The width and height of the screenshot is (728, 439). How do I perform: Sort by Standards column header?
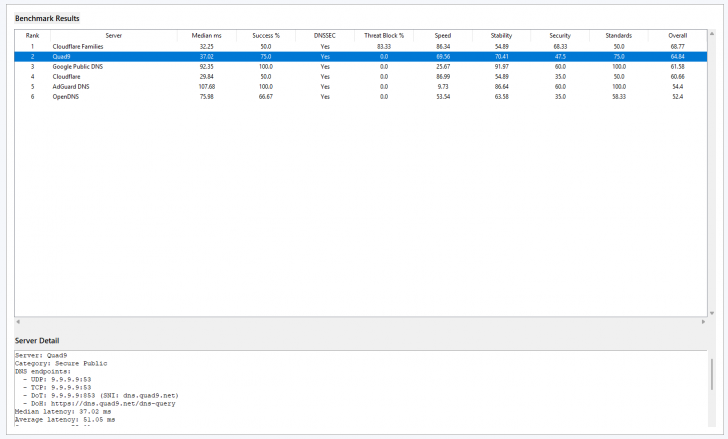619,36
